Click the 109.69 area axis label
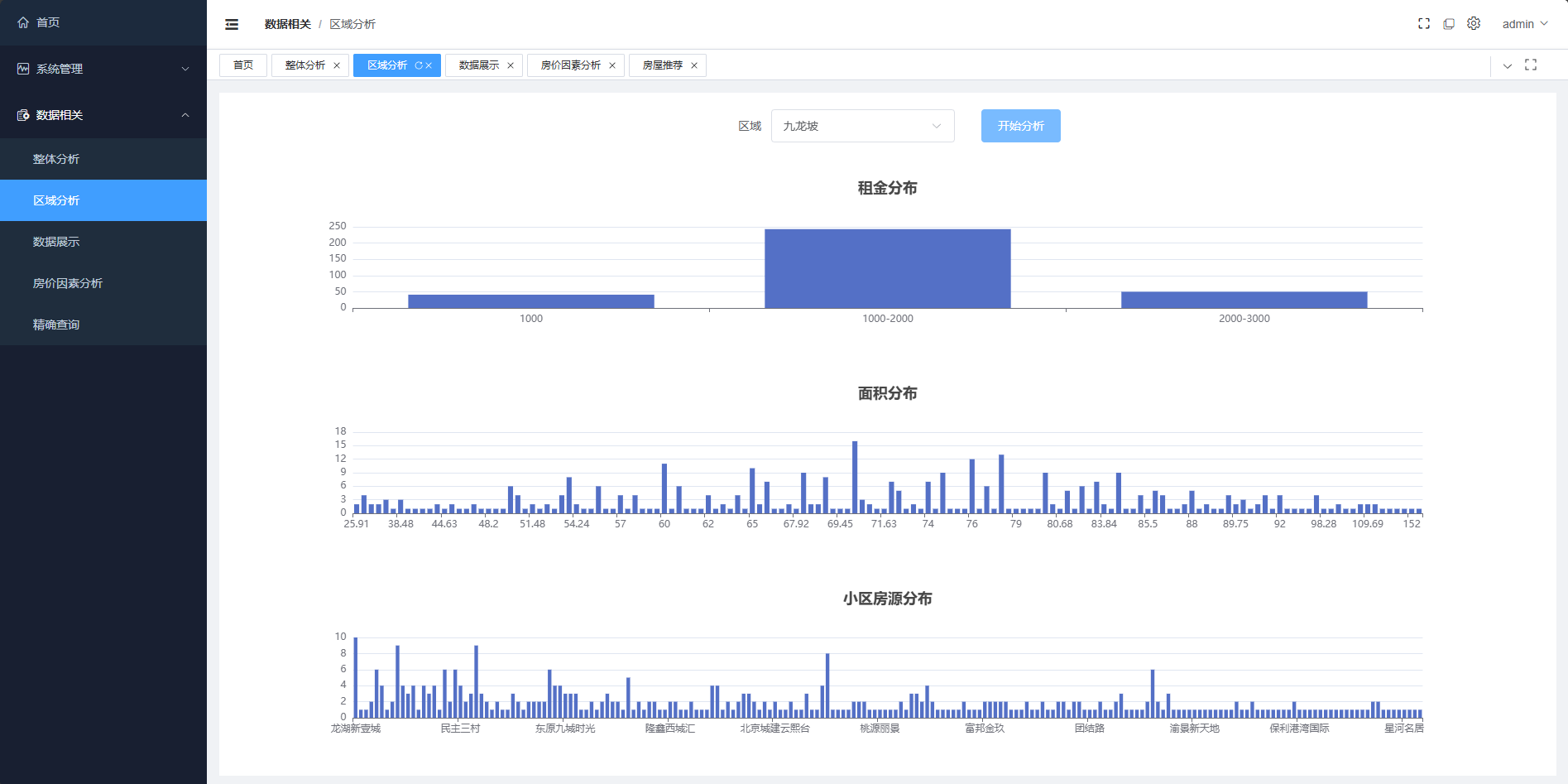Viewport: 1568px width, 784px height. click(1368, 524)
